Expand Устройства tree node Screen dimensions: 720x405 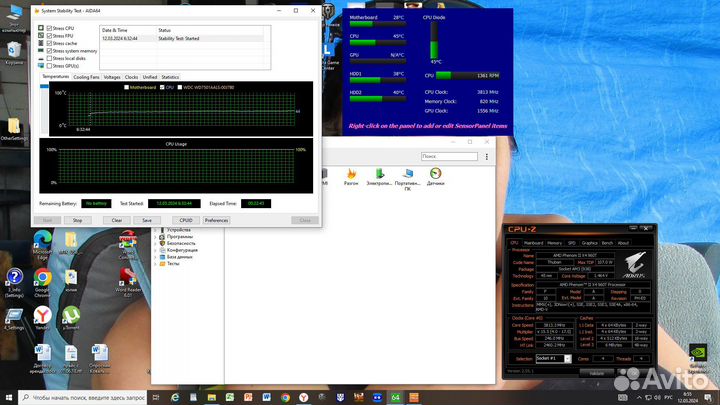click(x=155, y=230)
